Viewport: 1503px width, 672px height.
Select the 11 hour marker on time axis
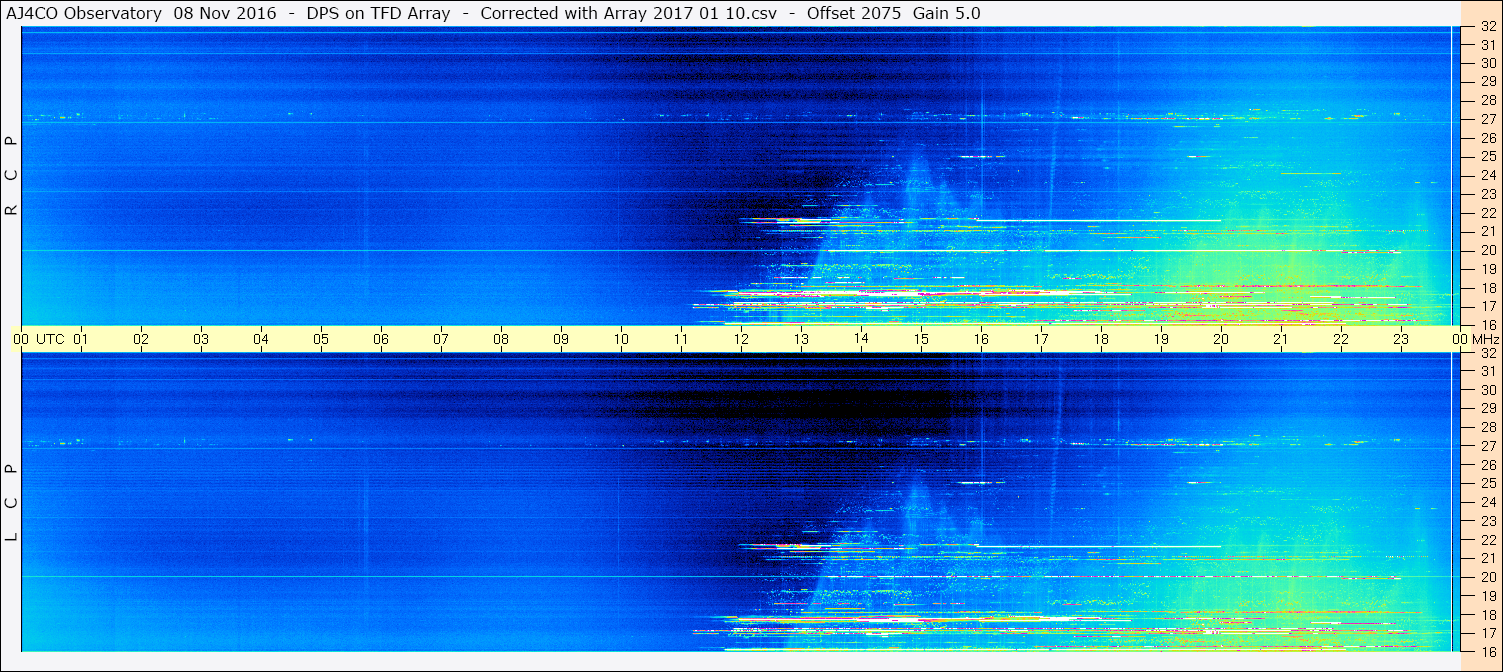point(681,339)
